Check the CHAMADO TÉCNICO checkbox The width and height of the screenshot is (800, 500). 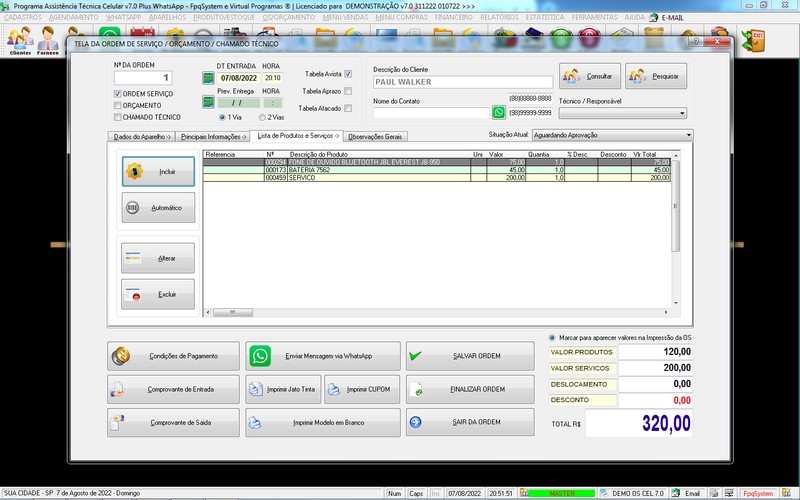click(x=118, y=117)
